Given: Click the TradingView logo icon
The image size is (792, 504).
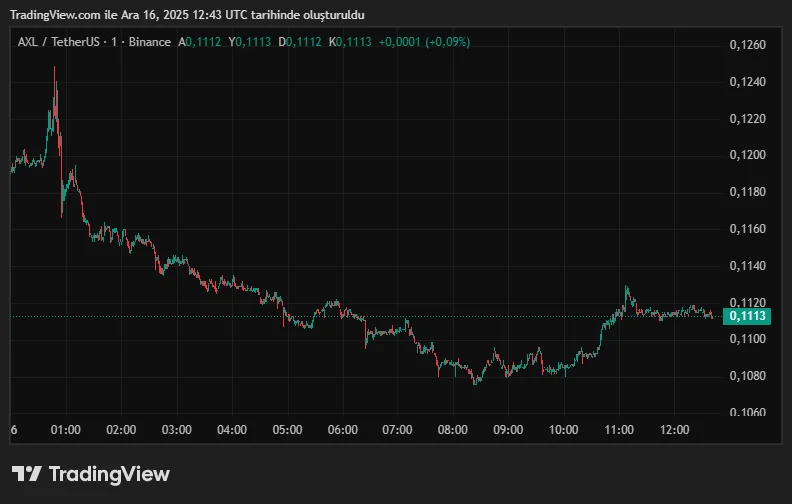Looking at the screenshot, I should (26, 474).
